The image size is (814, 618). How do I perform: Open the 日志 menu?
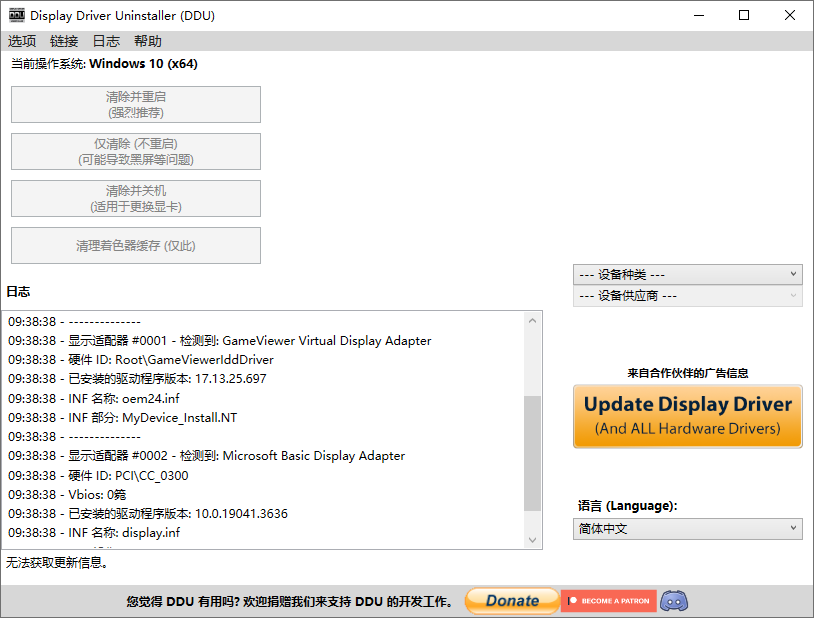[x=106, y=41]
